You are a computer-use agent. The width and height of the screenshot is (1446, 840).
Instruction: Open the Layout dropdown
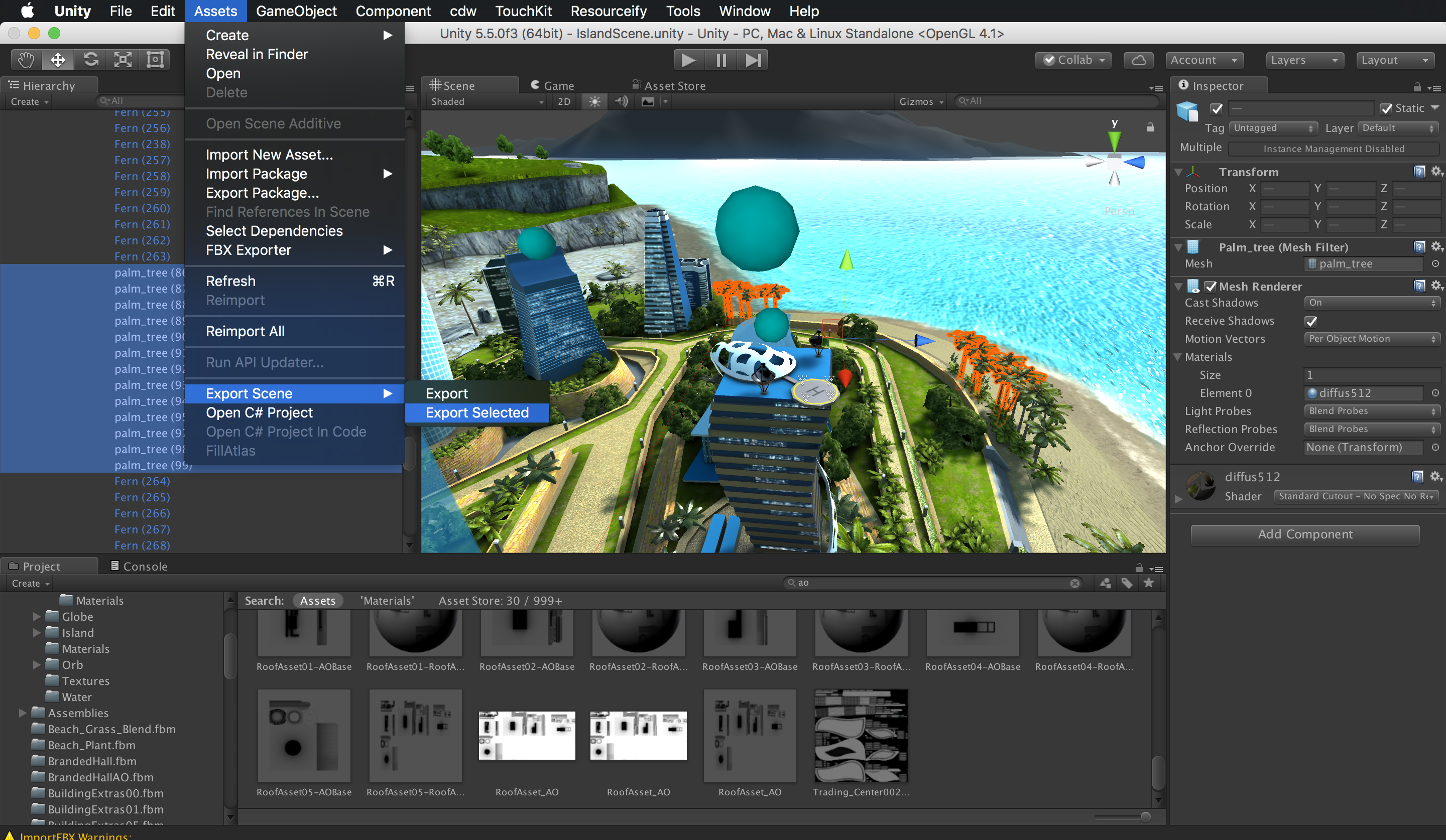pyautogui.click(x=1395, y=60)
